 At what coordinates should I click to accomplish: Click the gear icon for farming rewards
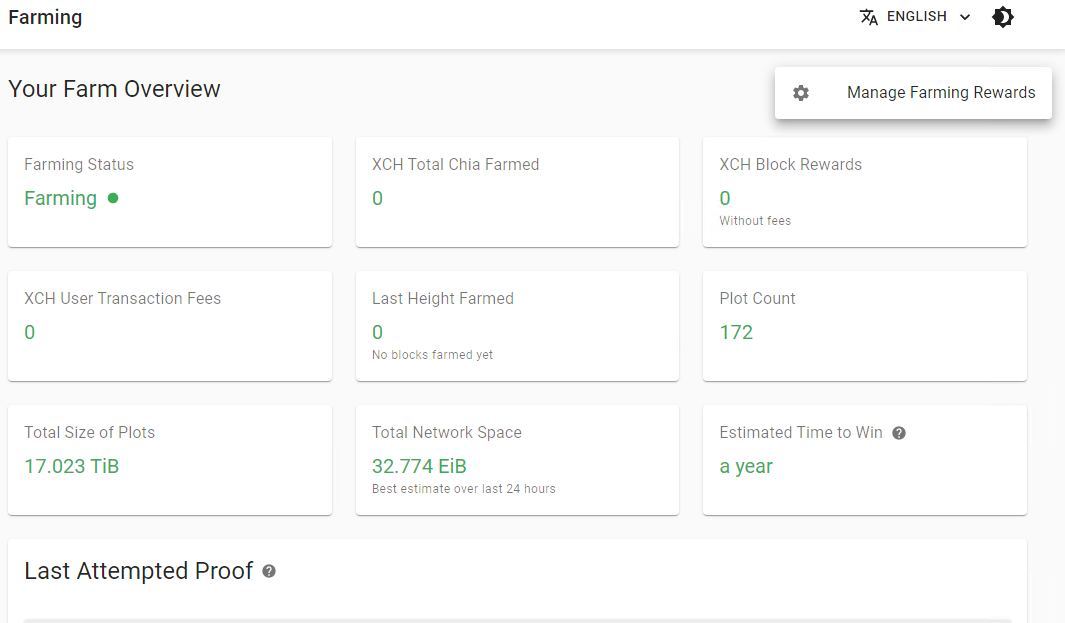pos(801,93)
